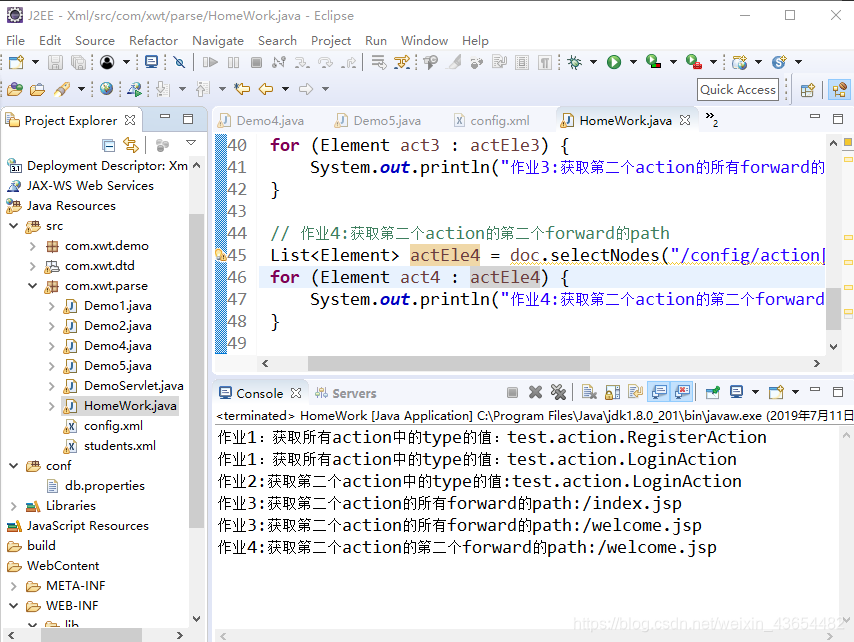Click the Forward navigation arrow icon
Image resolution: width=854 pixels, height=642 pixels.
point(306,89)
